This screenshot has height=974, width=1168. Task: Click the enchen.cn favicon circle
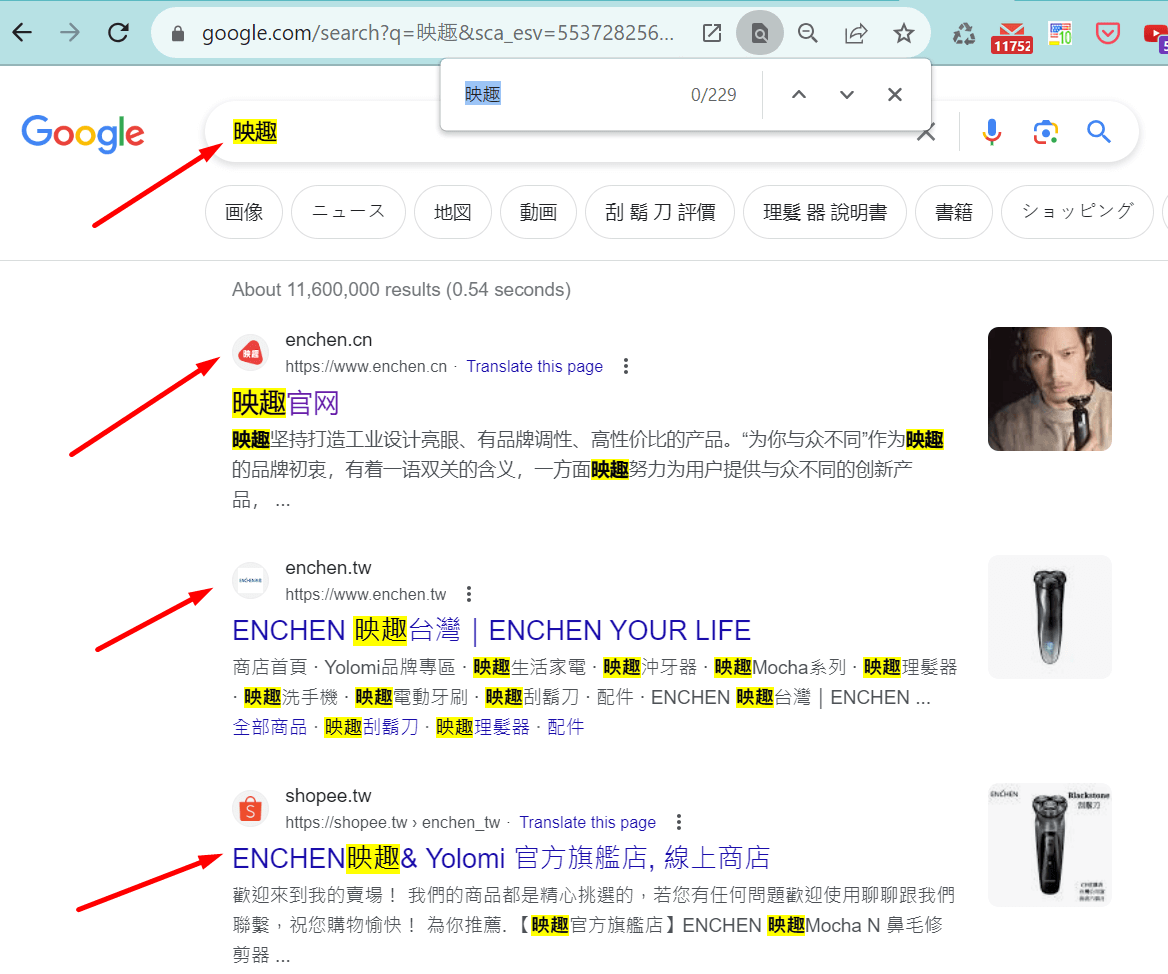coord(250,352)
